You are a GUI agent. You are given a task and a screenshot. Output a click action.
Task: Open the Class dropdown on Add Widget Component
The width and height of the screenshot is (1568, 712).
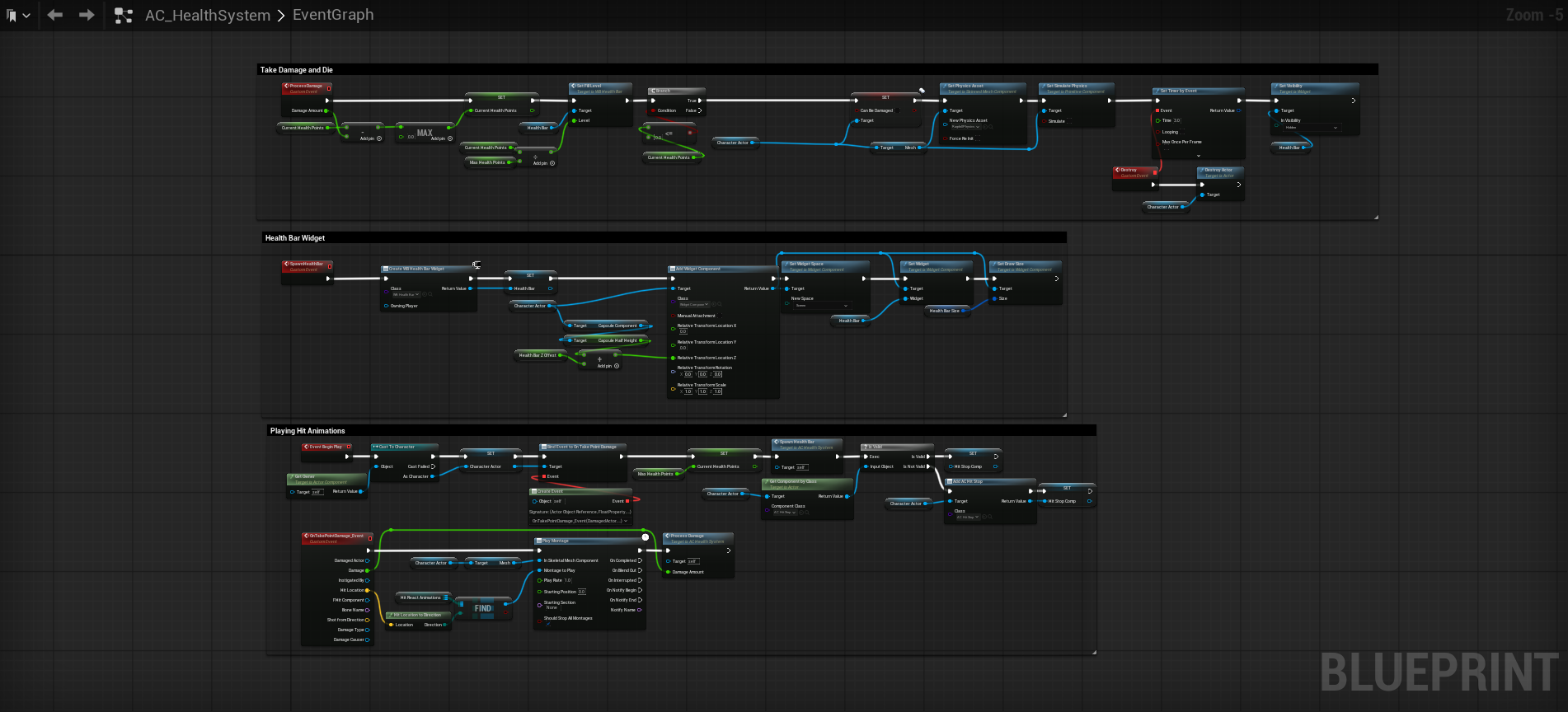click(694, 305)
